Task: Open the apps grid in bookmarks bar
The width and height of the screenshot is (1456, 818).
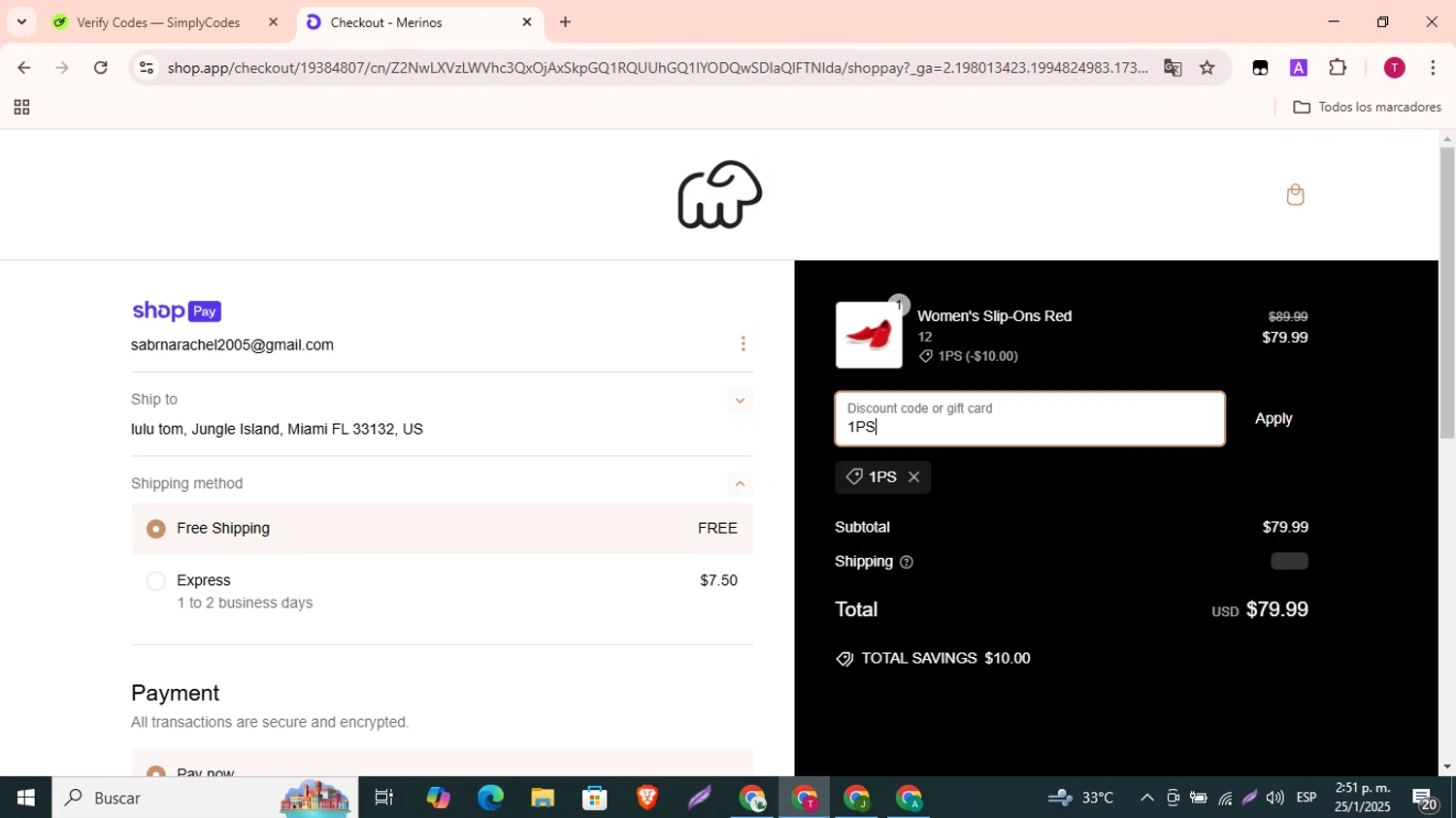Action: [21, 108]
